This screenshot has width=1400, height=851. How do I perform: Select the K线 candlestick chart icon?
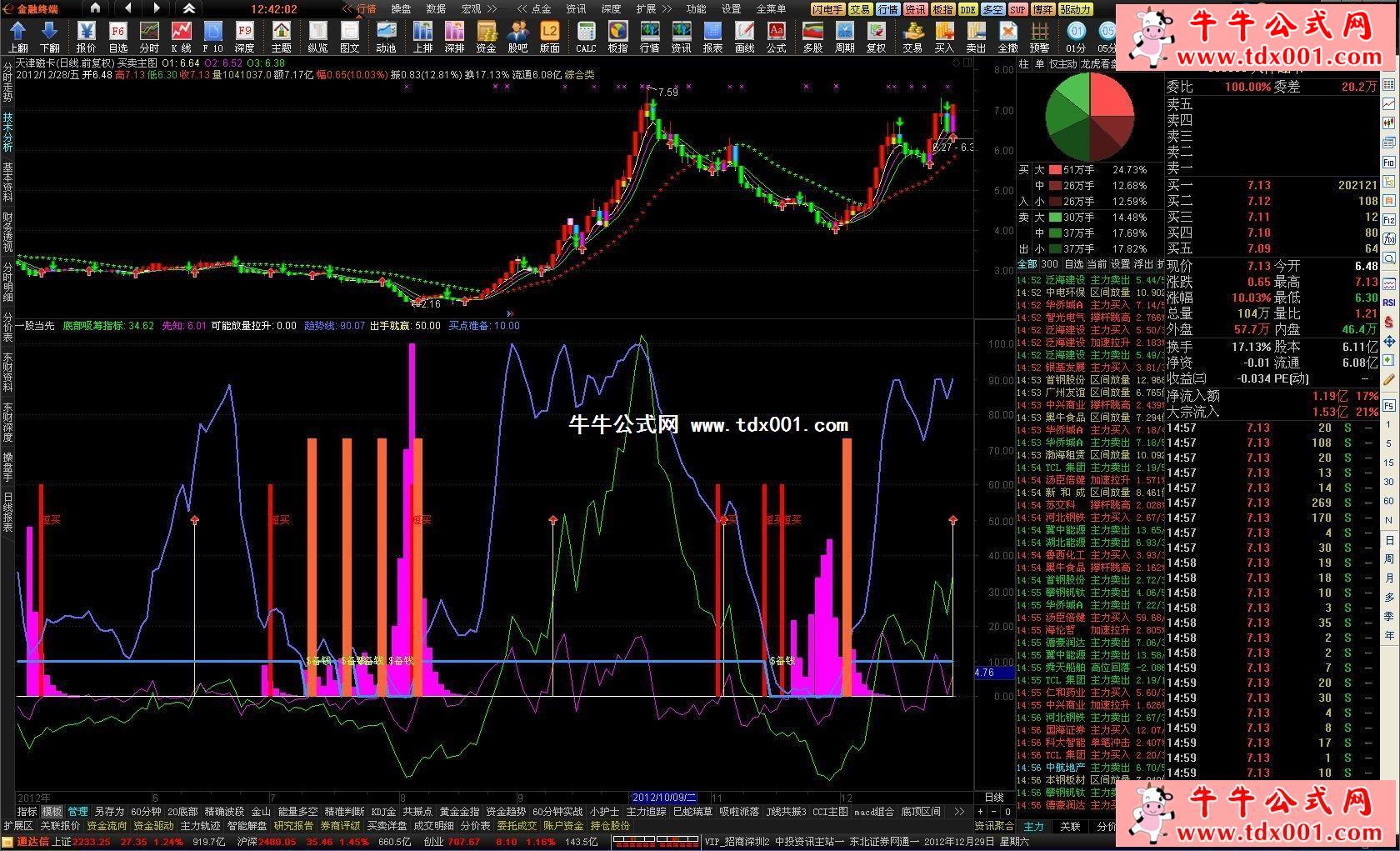[181, 38]
